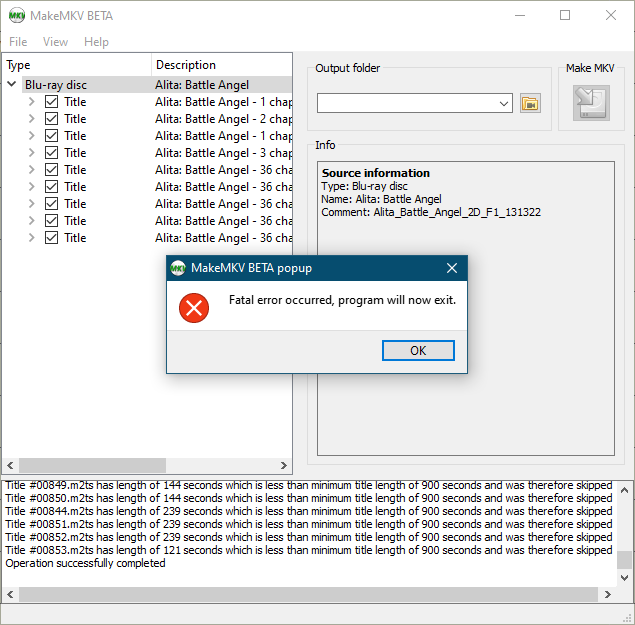Click the log pane scroll down arrow
Viewport: 635px width, 625px height.
pyautogui.click(x=624, y=578)
